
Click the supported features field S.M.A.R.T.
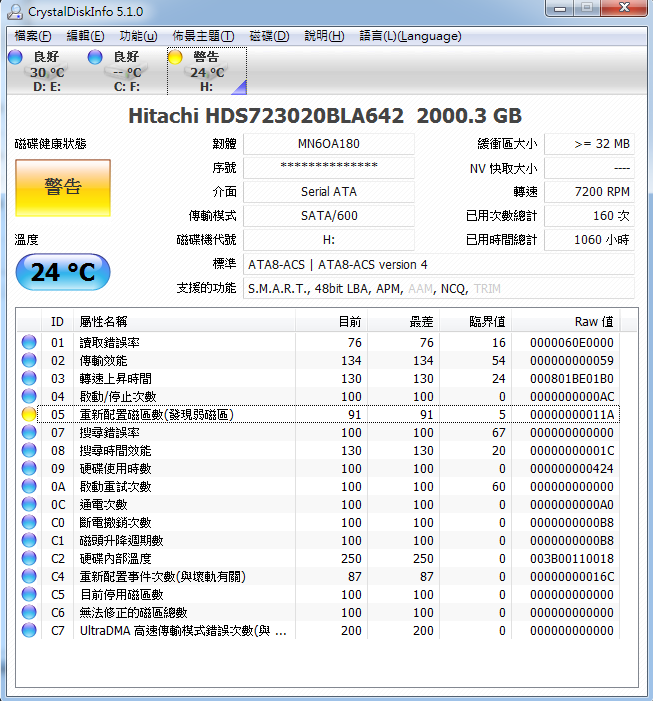[439, 288]
